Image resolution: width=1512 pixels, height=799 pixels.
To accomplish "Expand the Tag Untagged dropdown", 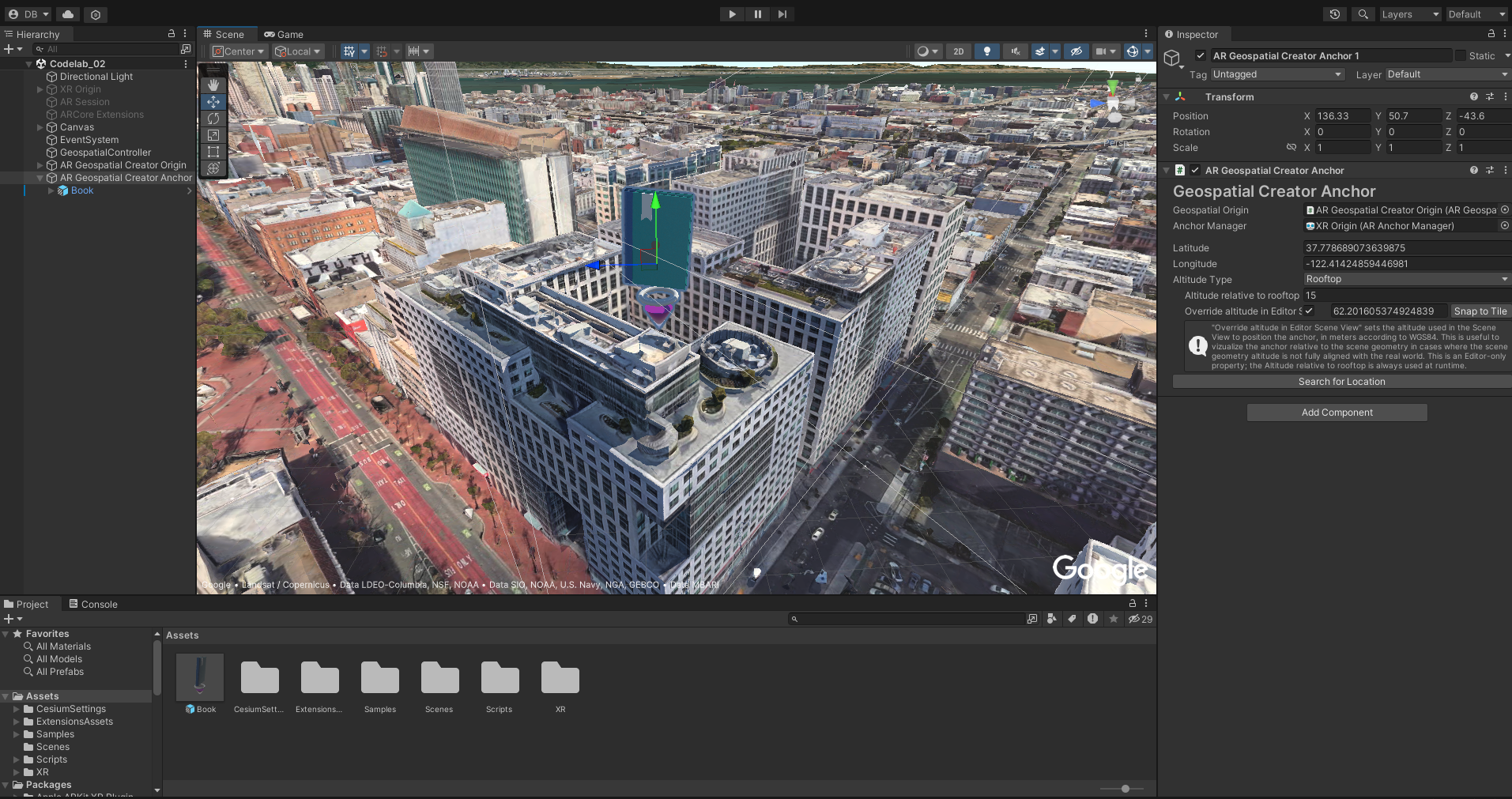I will pyautogui.click(x=1276, y=74).
